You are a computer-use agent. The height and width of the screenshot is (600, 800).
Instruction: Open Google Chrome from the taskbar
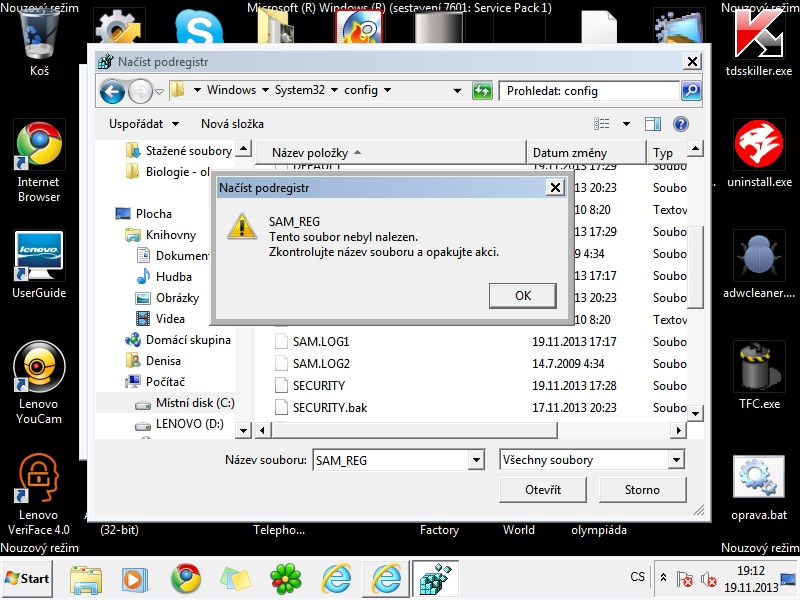[x=185, y=578]
